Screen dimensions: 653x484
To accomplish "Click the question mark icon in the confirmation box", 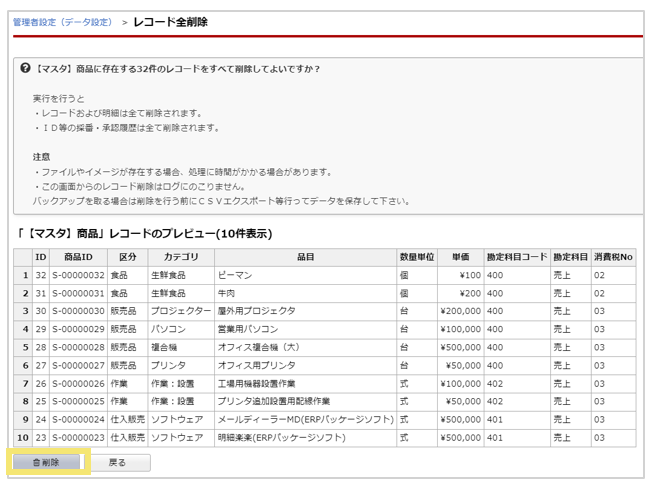I will pyautogui.click(x=25, y=69).
